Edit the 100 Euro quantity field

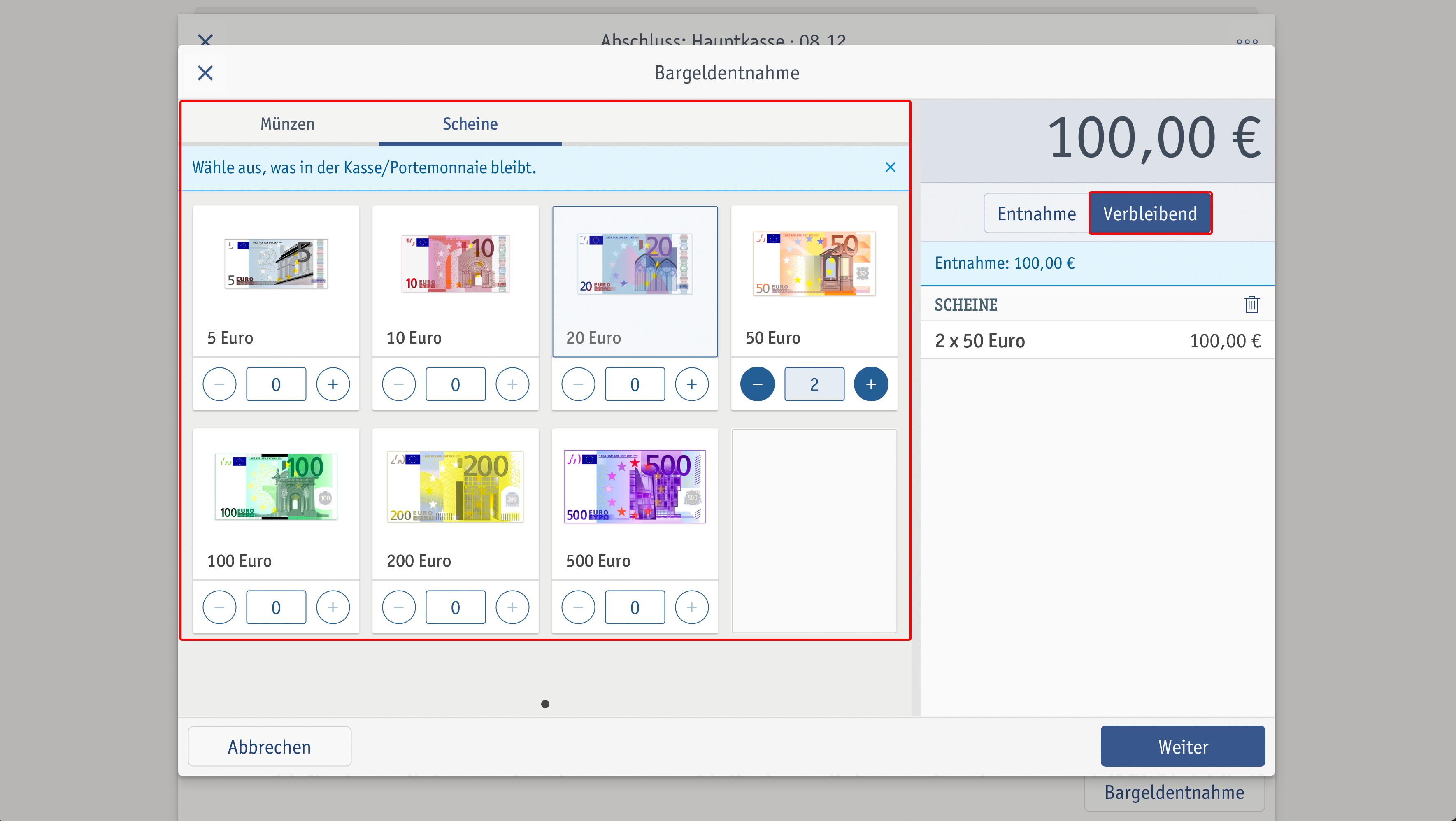[x=276, y=607]
